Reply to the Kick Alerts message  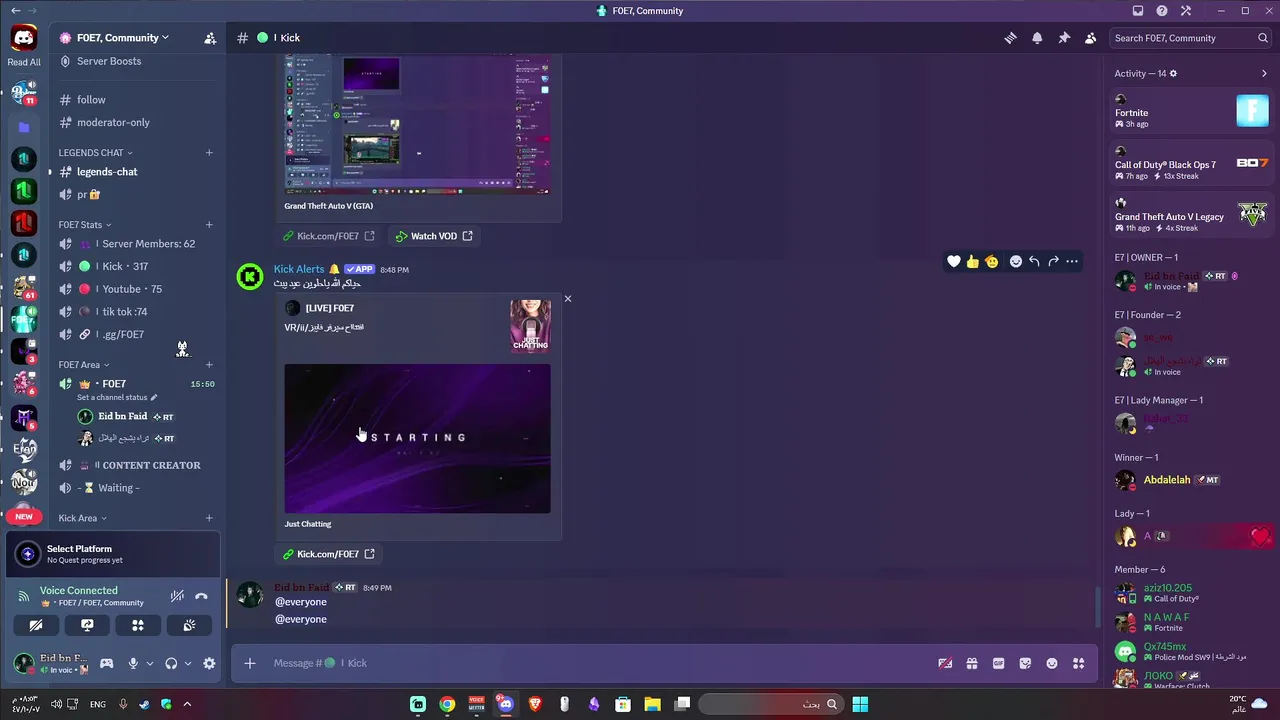pos(1034,262)
